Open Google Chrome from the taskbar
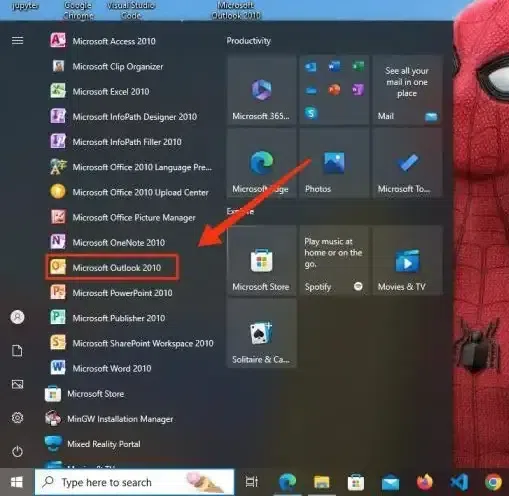Image resolution: width=509 pixels, height=496 pixels. (x=493, y=482)
